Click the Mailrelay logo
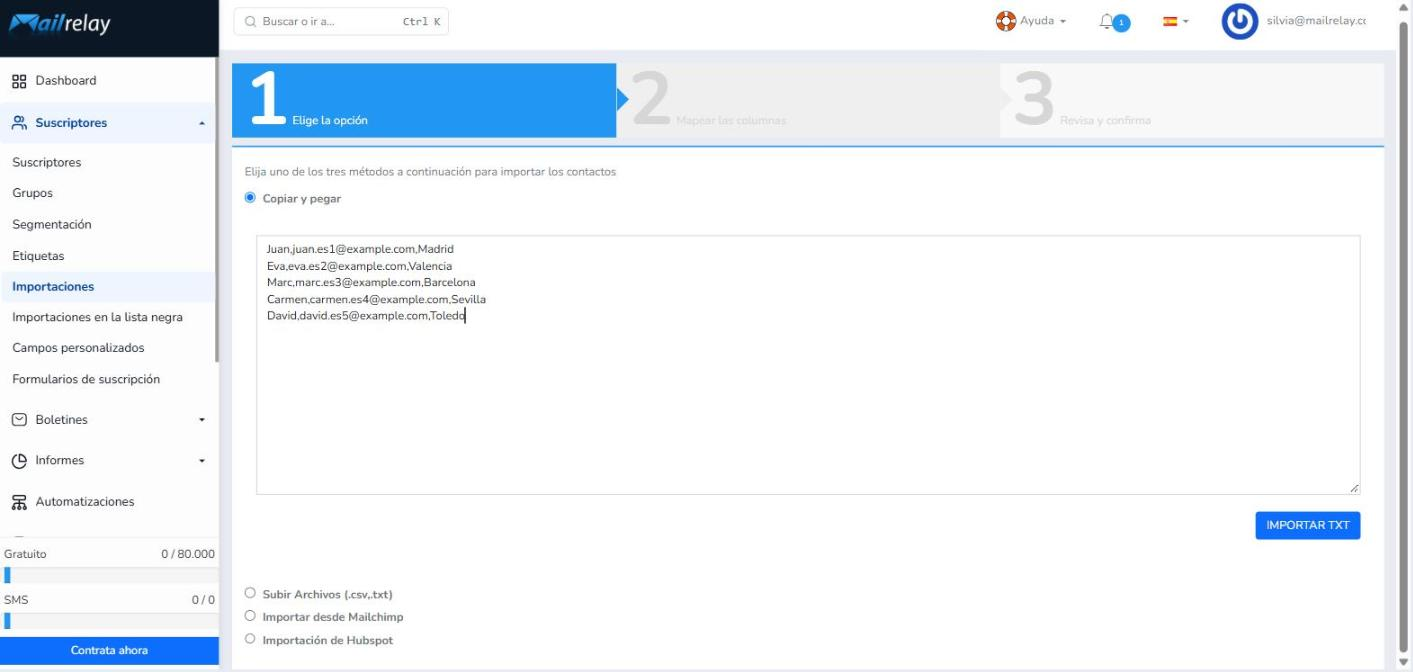1413x672 pixels. (x=60, y=25)
